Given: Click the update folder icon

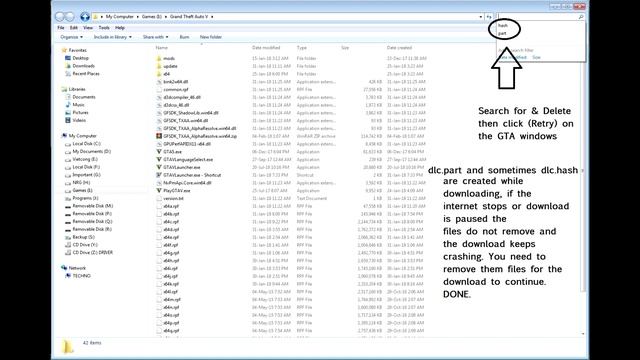Looking at the screenshot, I should click(x=159, y=66).
